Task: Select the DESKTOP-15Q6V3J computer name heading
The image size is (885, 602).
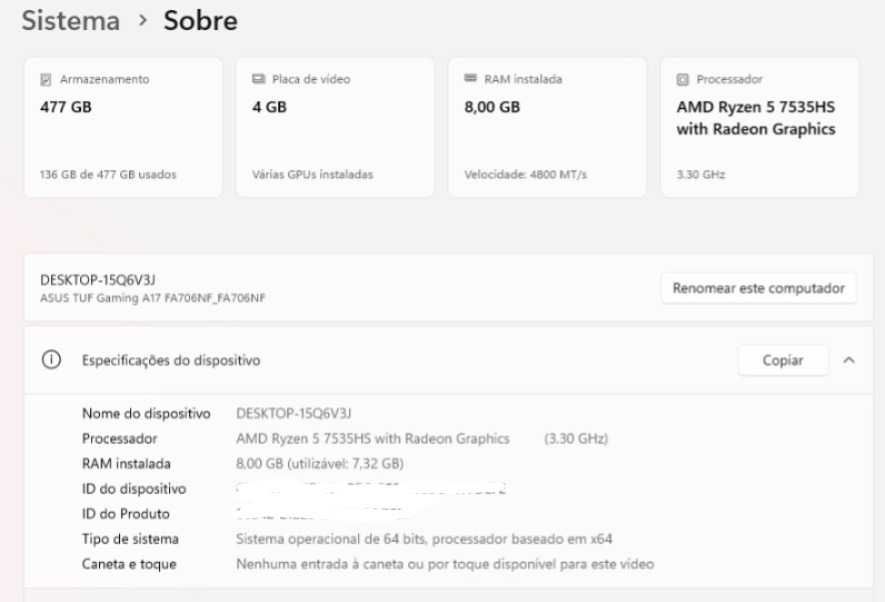Action: (98, 280)
